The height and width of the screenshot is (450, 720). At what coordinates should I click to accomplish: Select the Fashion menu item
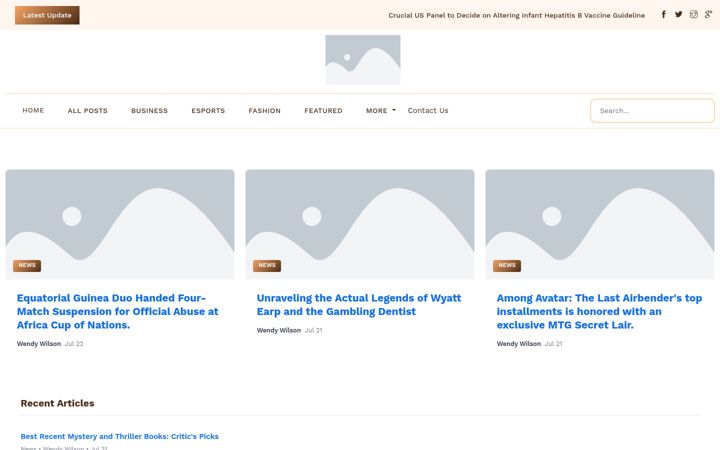point(264,111)
